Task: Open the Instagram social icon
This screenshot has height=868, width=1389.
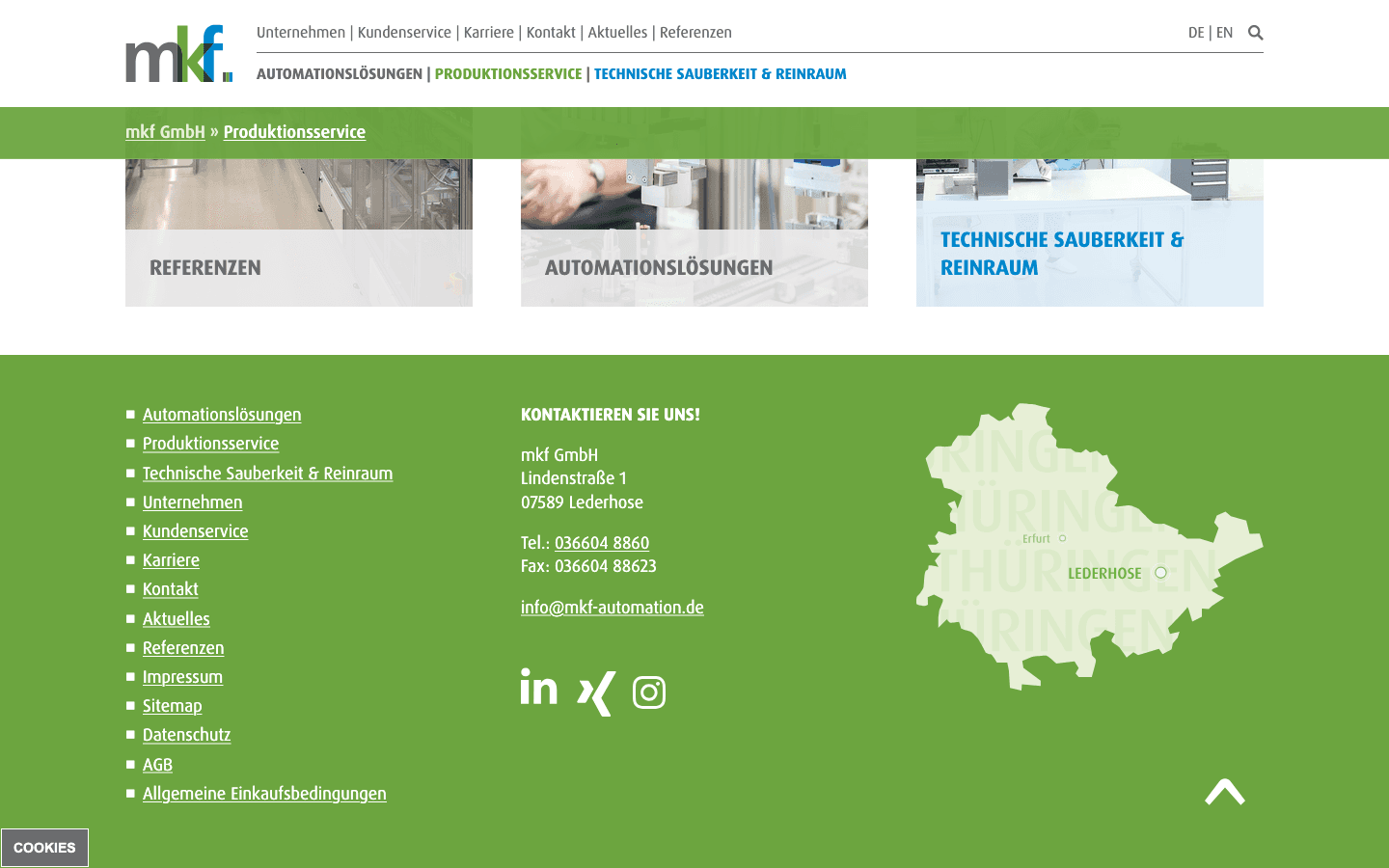Action: coord(648,692)
